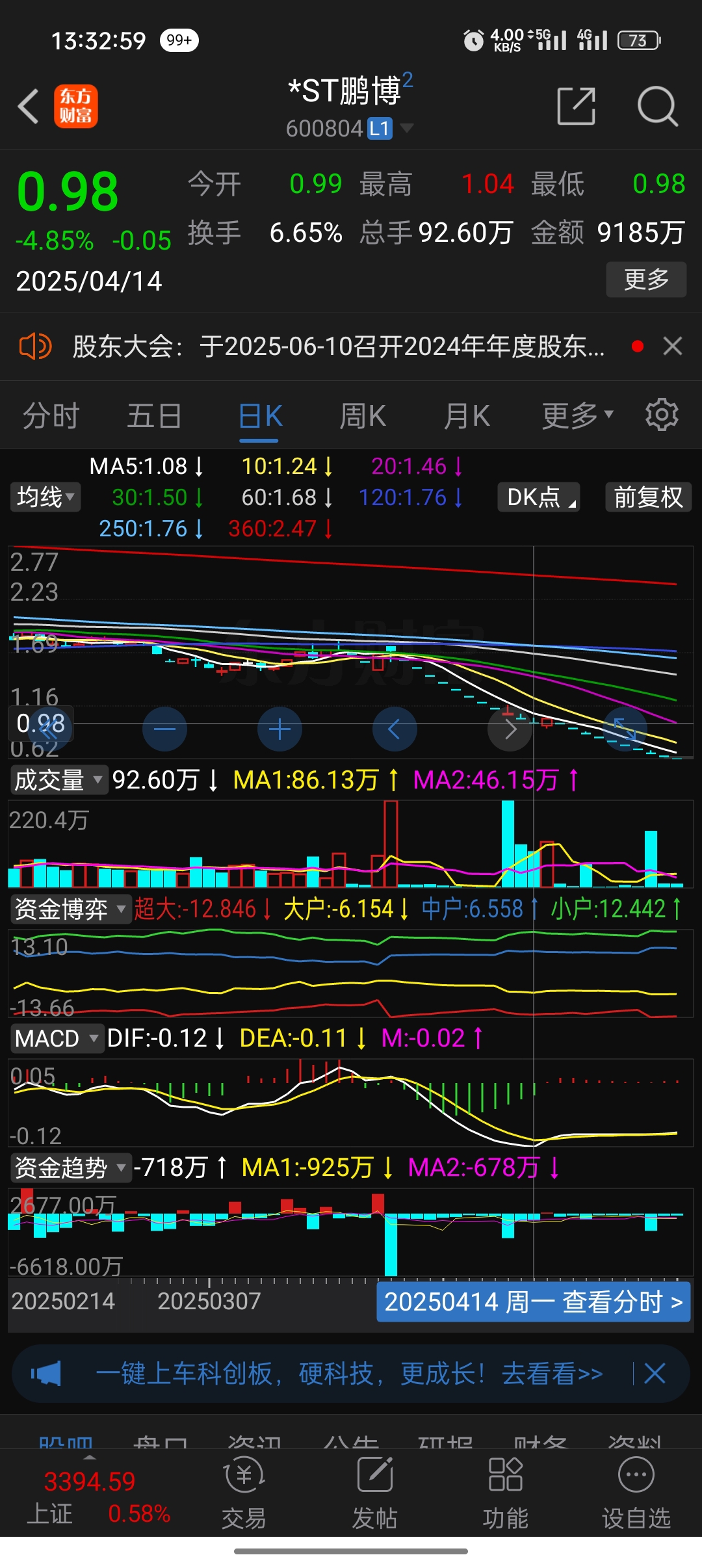Tap the alarm clock status icon
Screen dimensions: 702x1568
pos(473,40)
